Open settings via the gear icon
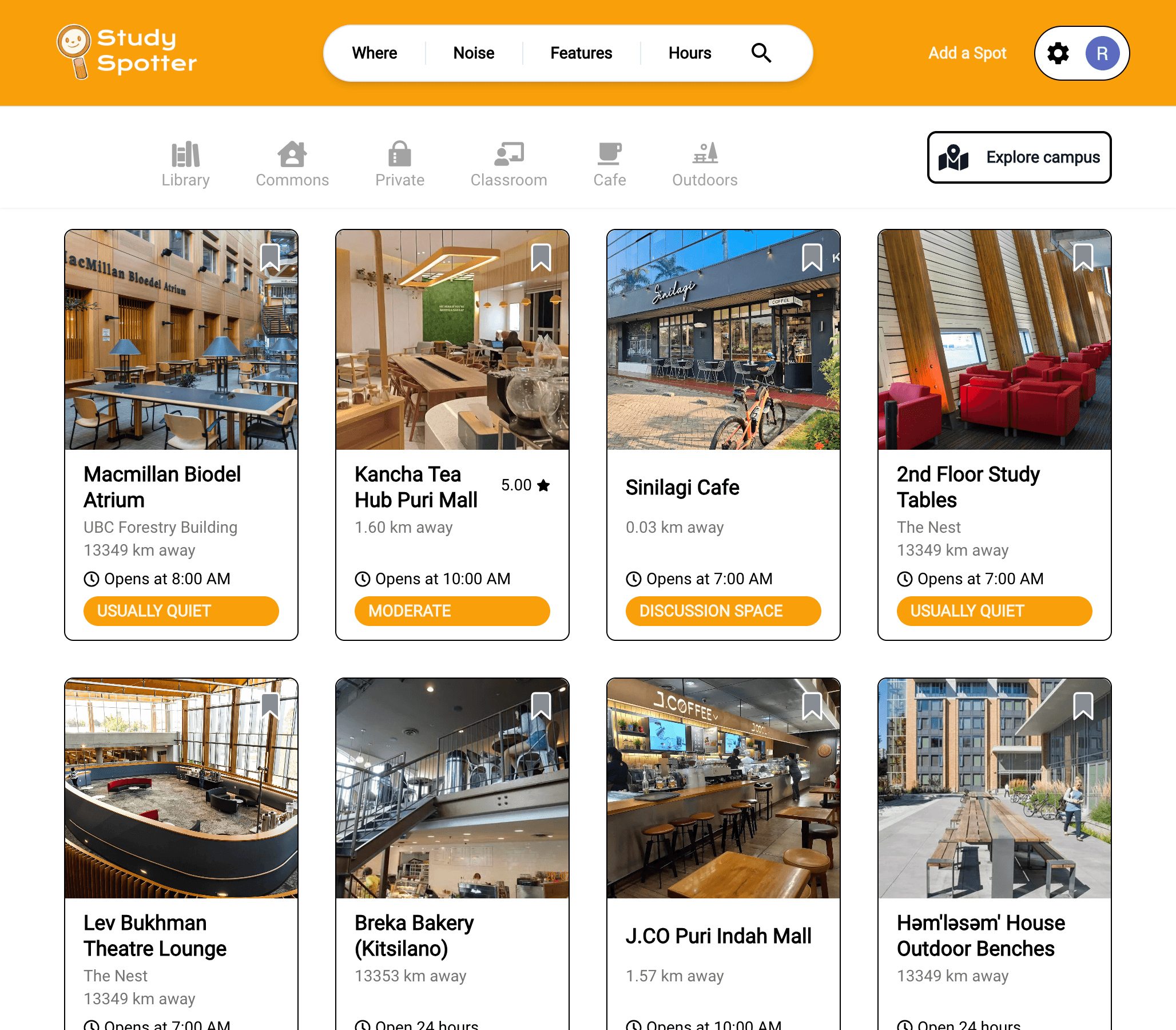Viewport: 1176px width, 1030px height. click(1058, 53)
